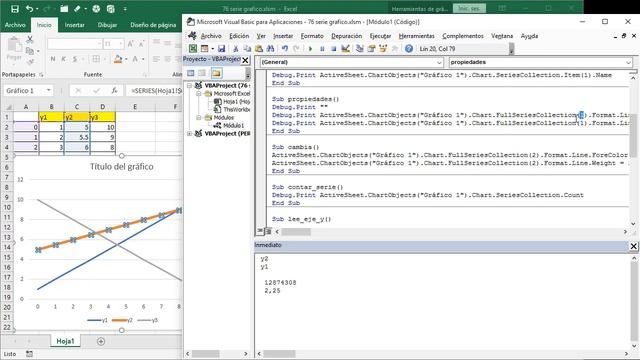The height and width of the screenshot is (360, 640).
Task: Click the chart title Título del gráfico
Action: (122, 167)
